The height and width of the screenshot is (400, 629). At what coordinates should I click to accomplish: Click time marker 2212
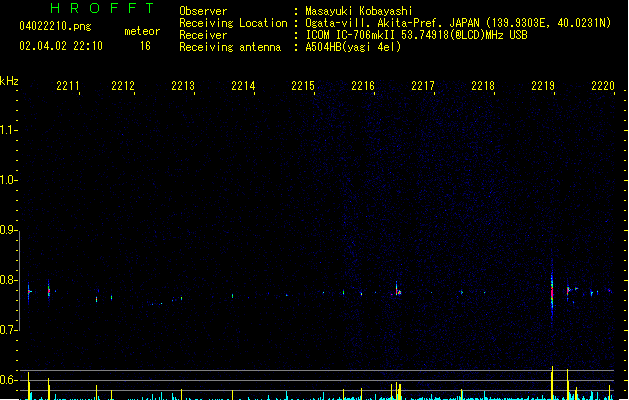(x=123, y=86)
